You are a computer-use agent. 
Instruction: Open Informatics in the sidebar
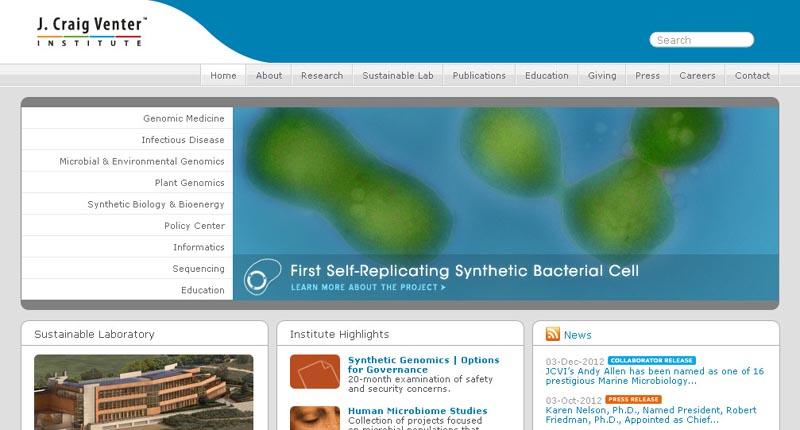coord(127,247)
